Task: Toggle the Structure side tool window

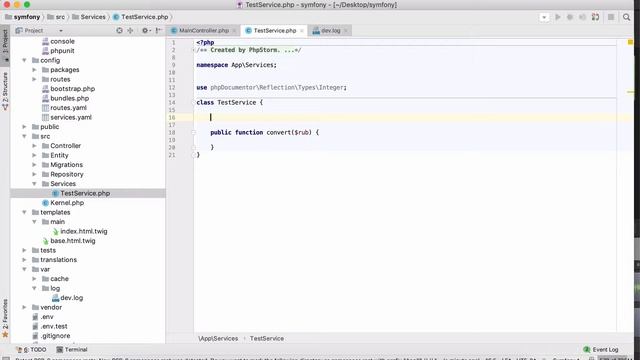Action: pyautogui.click(x=5, y=91)
